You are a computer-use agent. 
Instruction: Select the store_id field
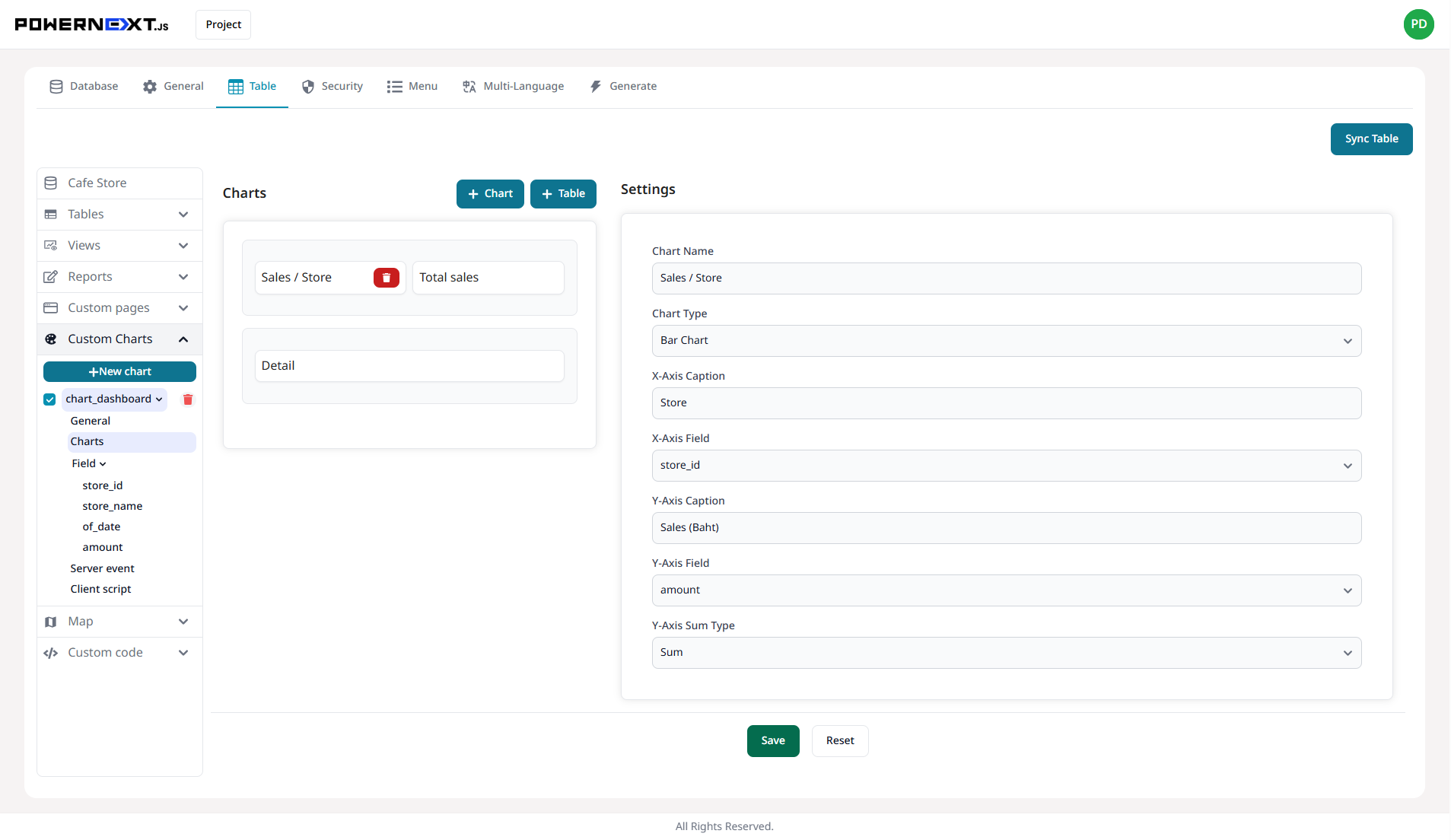point(102,486)
